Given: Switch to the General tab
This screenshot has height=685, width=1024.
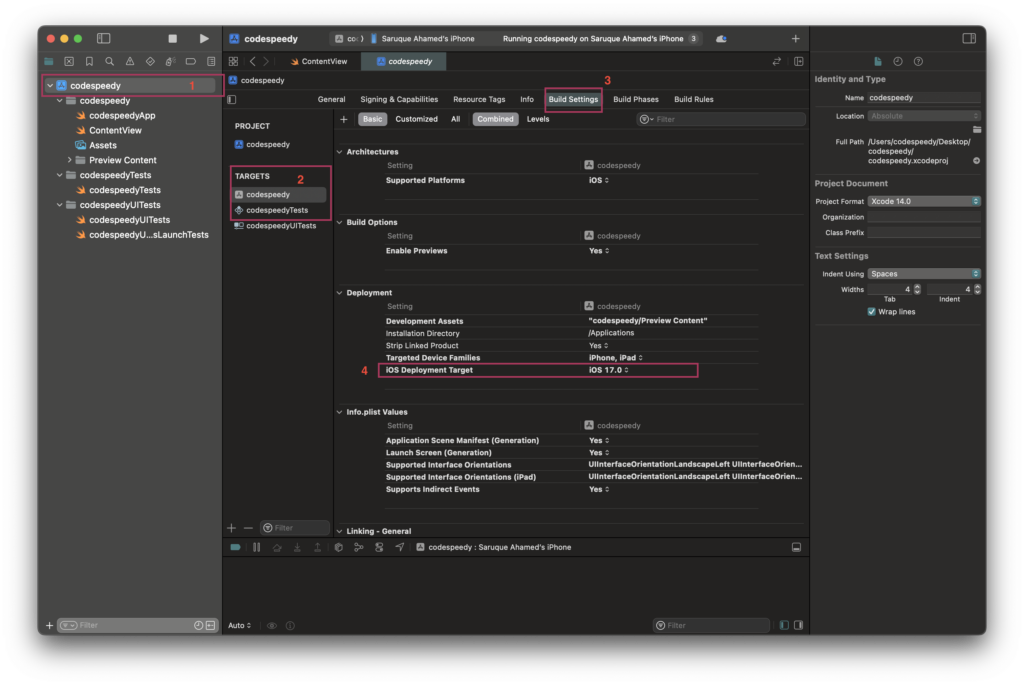Looking at the screenshot, I should [x=331, y=99].
